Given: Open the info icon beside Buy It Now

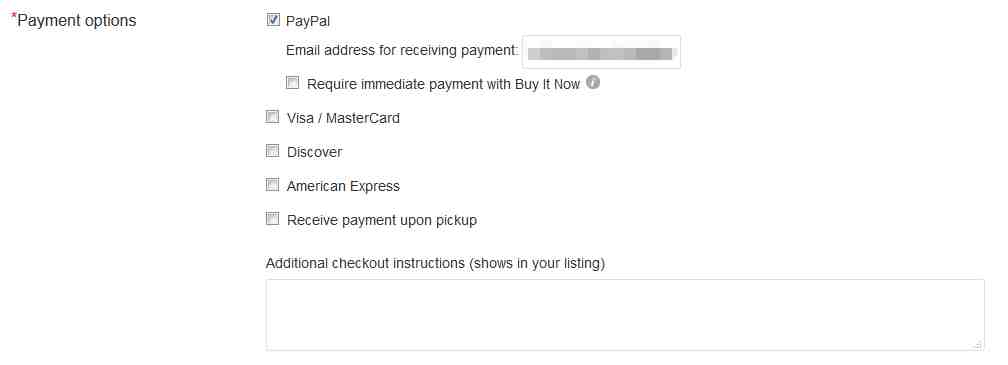Looking at the screenshot, I should point(593,83).
